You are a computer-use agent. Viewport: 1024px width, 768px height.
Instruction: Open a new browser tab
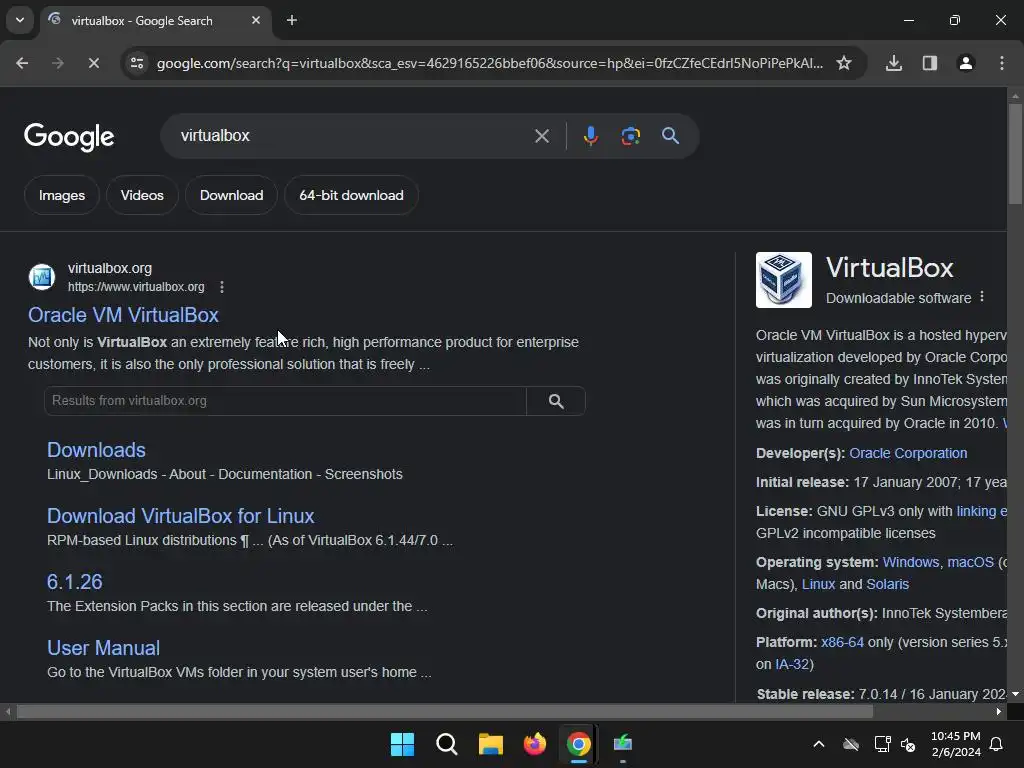pyautogui.click(x=292, y=20)
